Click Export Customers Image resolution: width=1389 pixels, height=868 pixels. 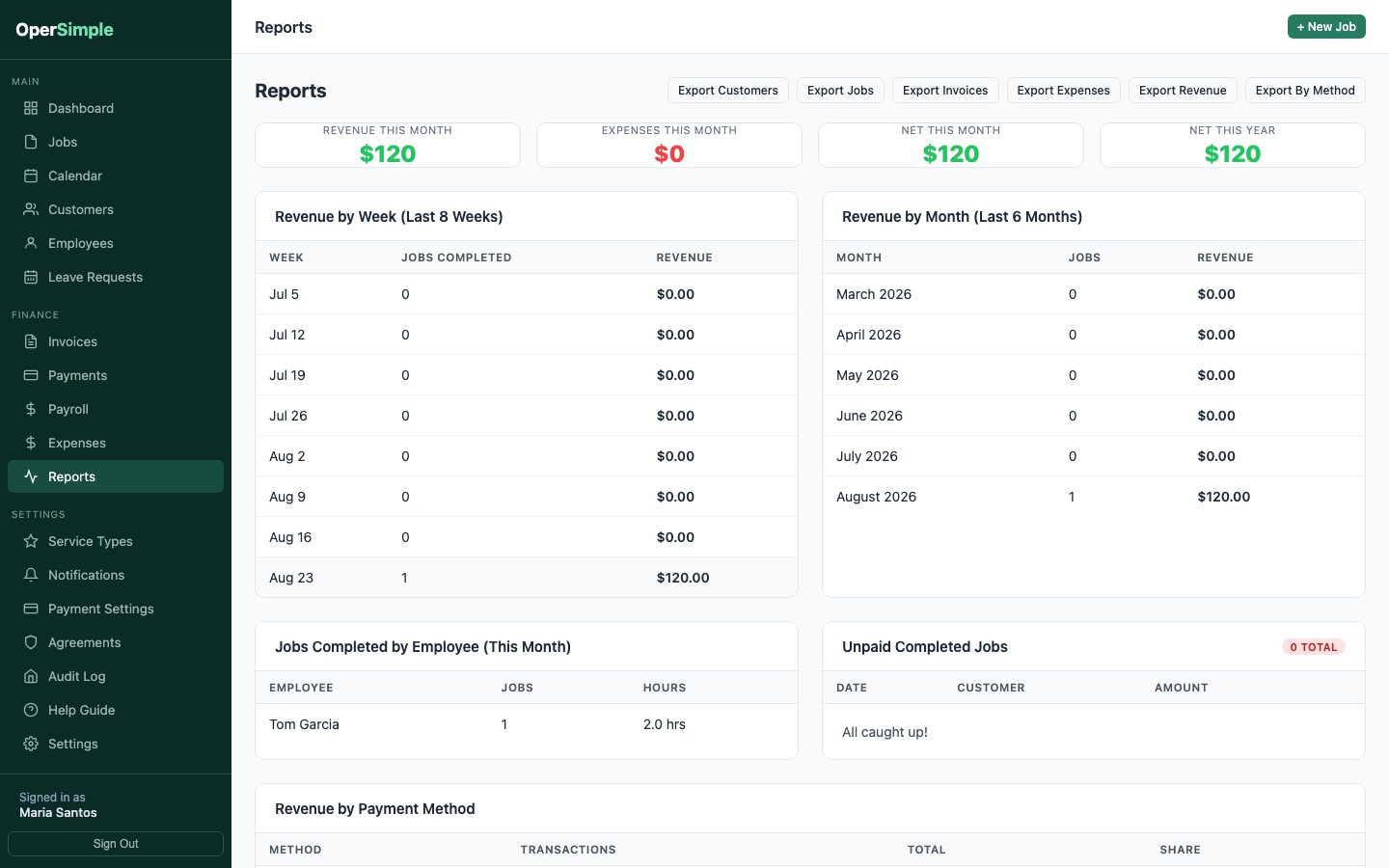(x=728, y=91)
